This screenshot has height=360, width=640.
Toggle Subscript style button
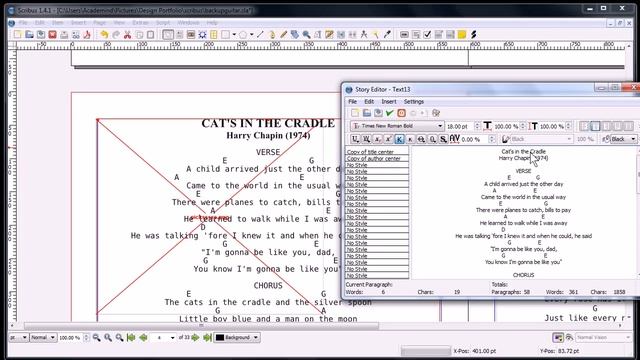pos(378,139)
